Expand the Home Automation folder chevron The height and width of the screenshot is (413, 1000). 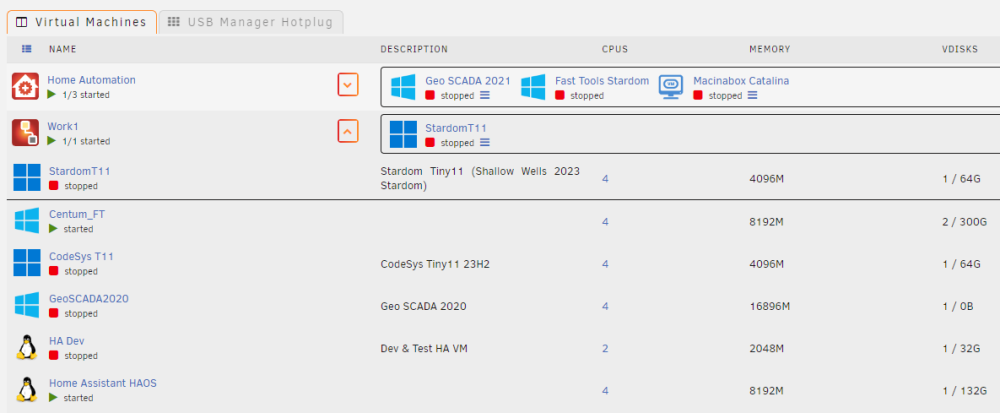point(348,84)
